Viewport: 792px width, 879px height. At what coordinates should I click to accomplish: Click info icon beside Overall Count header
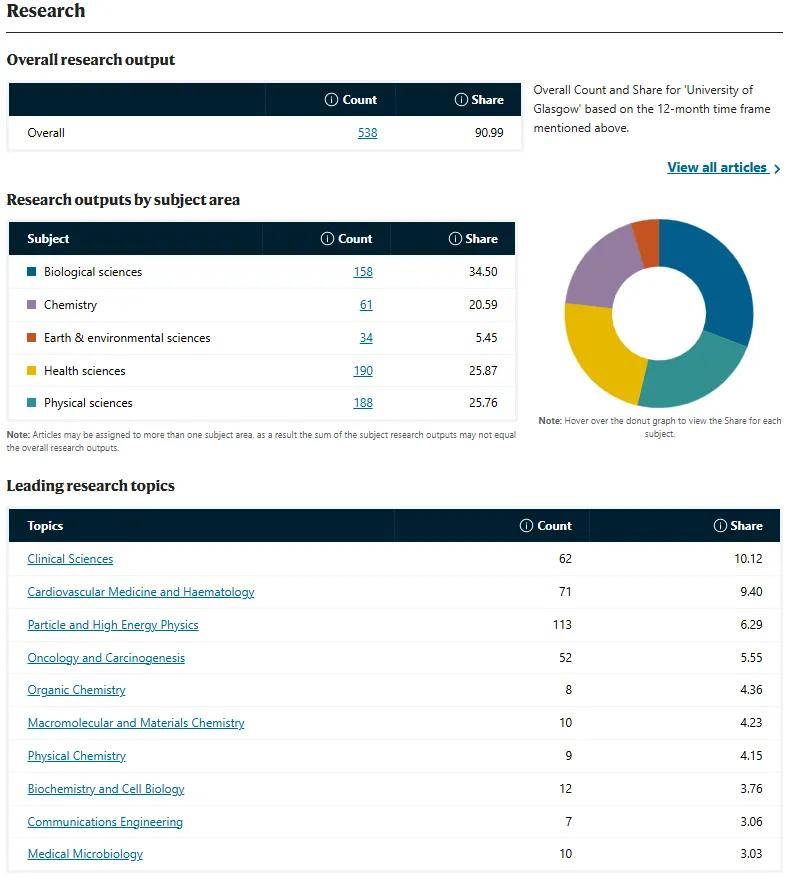pos(331,100)
